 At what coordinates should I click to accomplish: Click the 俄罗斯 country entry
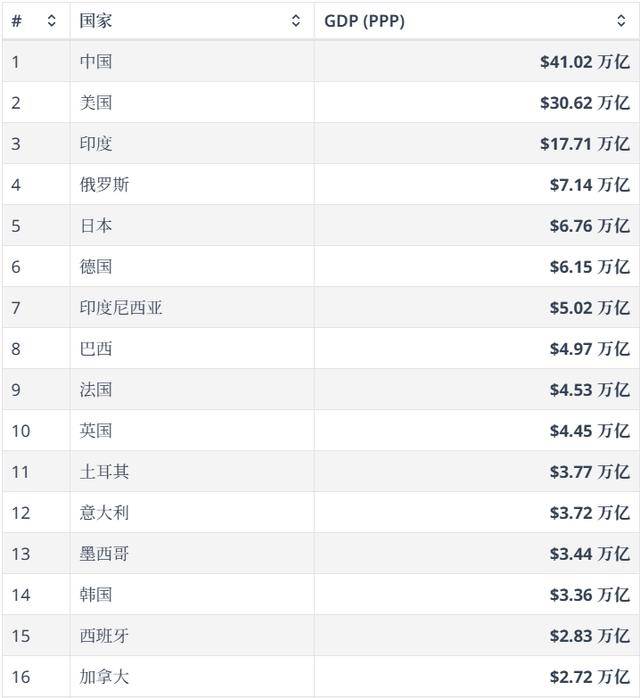[104, 185]
